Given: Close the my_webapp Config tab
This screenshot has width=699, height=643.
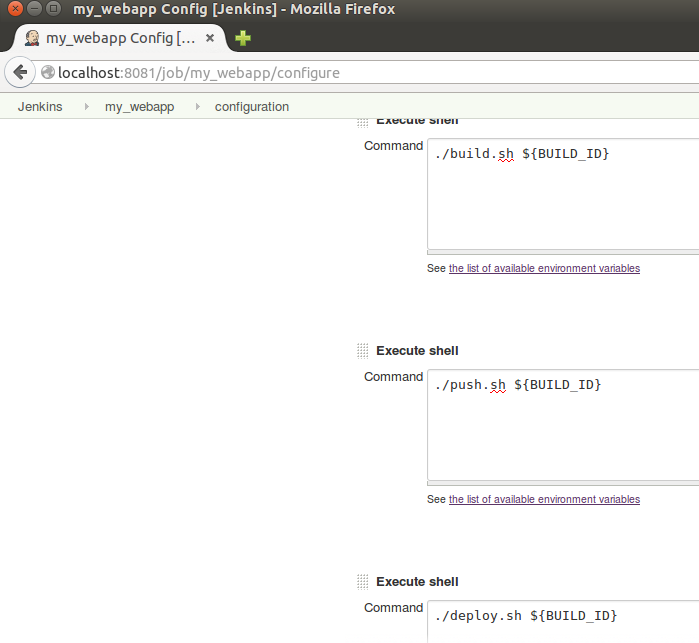Looking at the screenshot, I should [210, 38].
